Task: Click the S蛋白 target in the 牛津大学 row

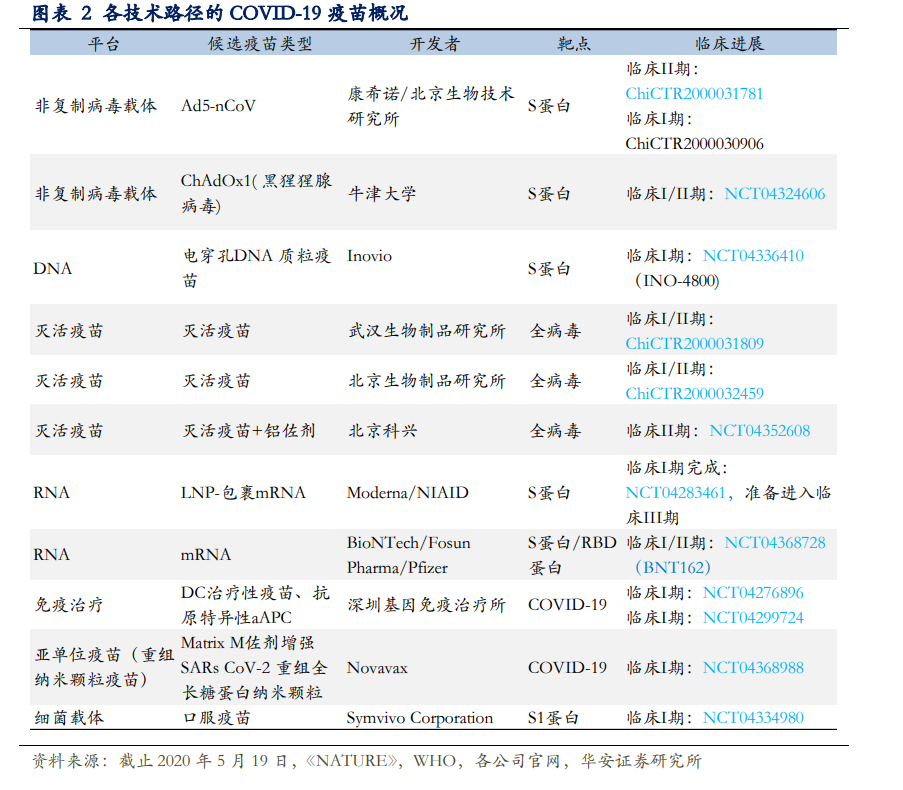Action: coord(549,193)
